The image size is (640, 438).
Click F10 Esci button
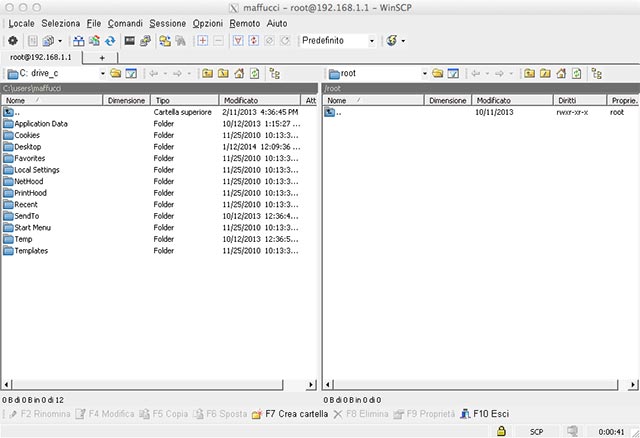(x=486, y=413)
